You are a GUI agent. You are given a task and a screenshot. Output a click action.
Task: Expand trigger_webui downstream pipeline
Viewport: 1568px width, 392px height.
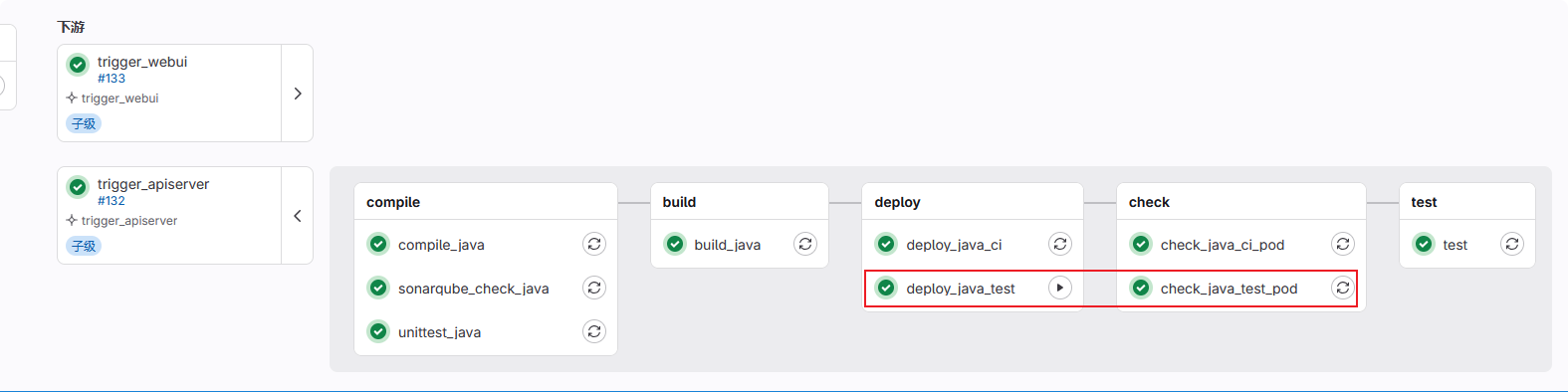coord(298,94)
